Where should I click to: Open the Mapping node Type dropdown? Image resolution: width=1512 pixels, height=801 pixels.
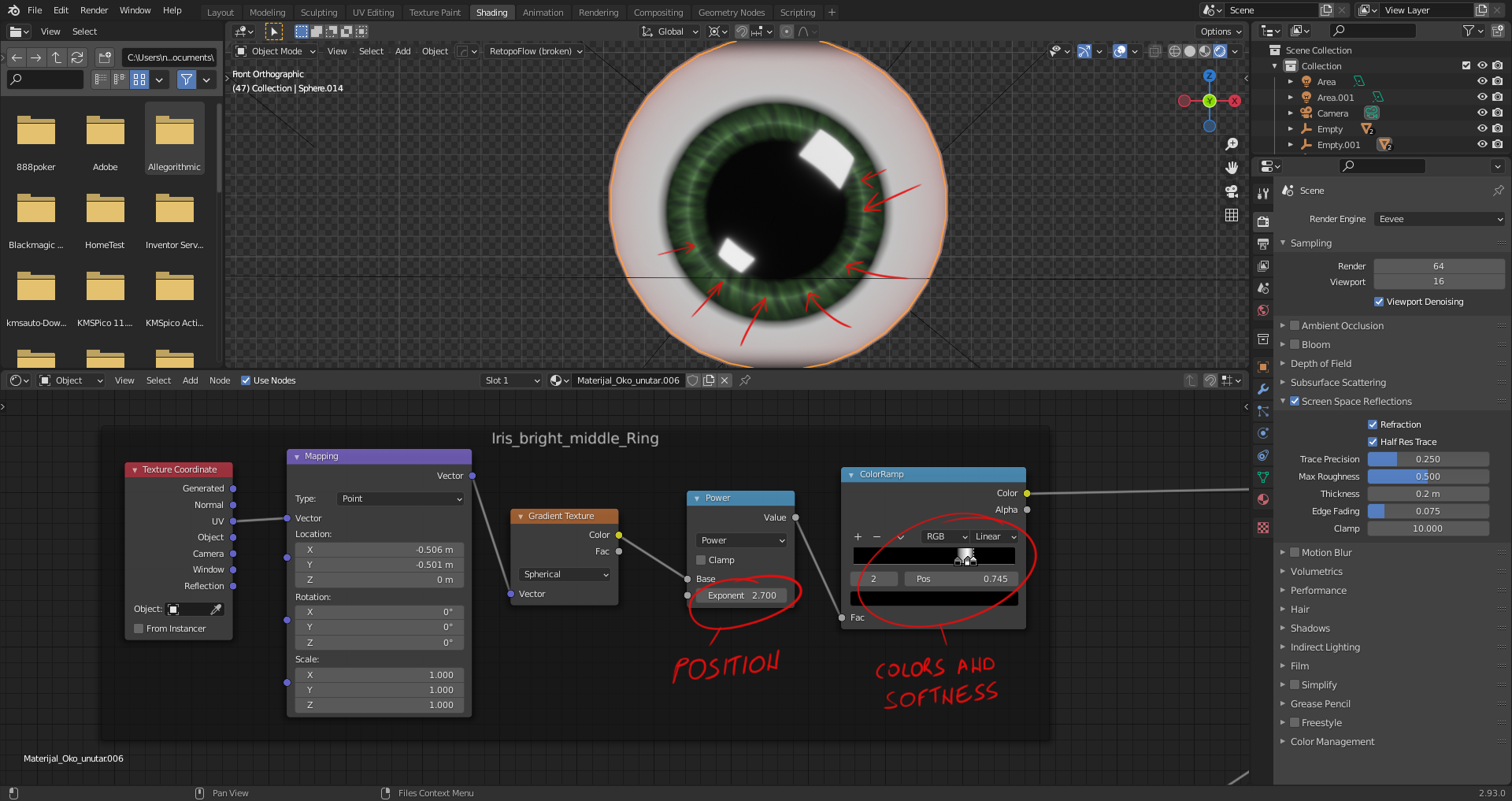[x=399, y=499]
